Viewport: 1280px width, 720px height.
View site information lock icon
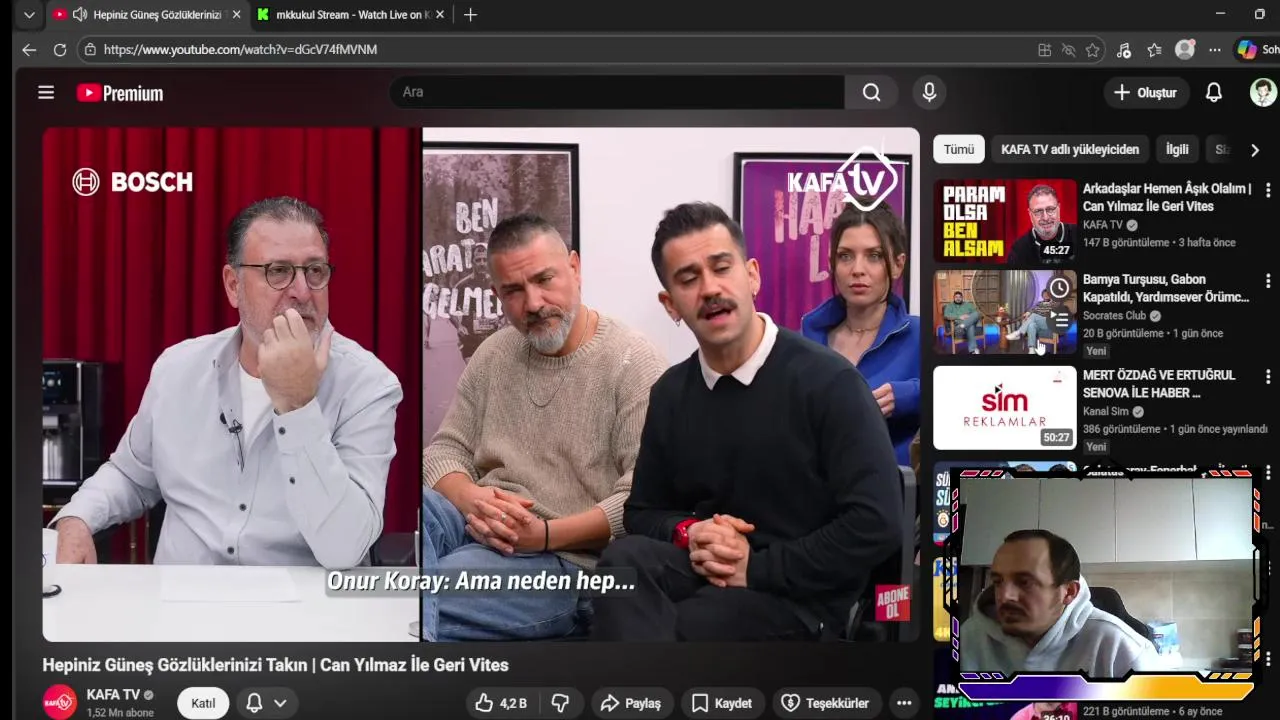90,49
